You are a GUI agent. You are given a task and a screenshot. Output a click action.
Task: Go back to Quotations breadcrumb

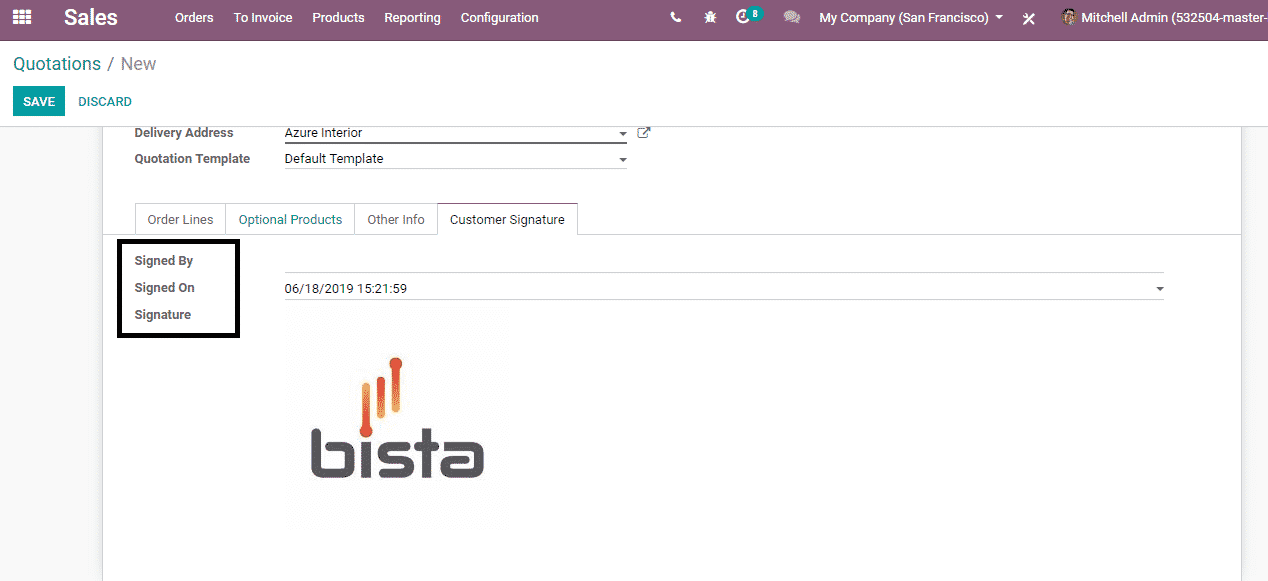tap(57, 64)
